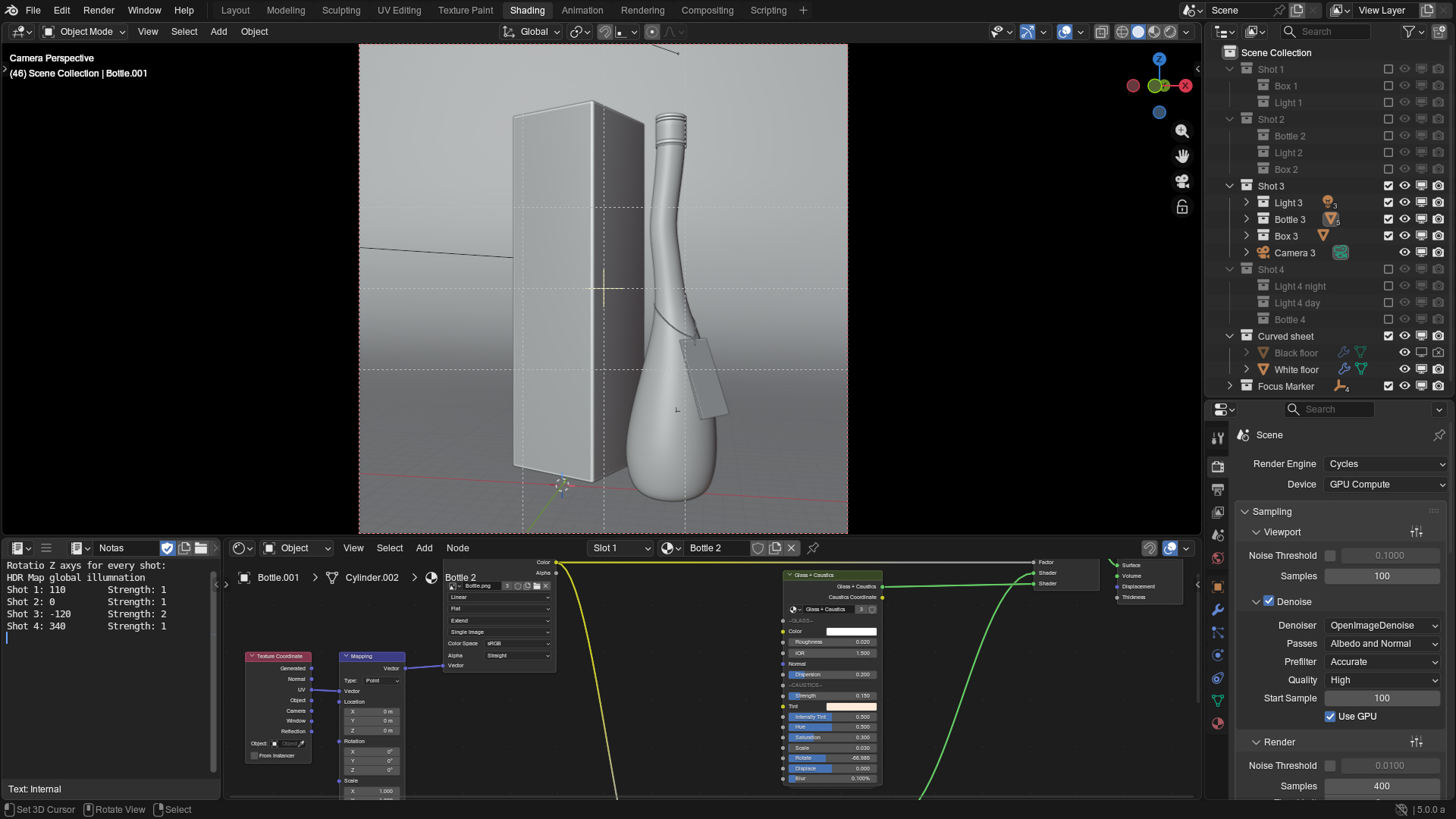Enable the Shot 1 collection checkbox
This screenshot has width=1456, height=819.
click(x=1388, y=69)
